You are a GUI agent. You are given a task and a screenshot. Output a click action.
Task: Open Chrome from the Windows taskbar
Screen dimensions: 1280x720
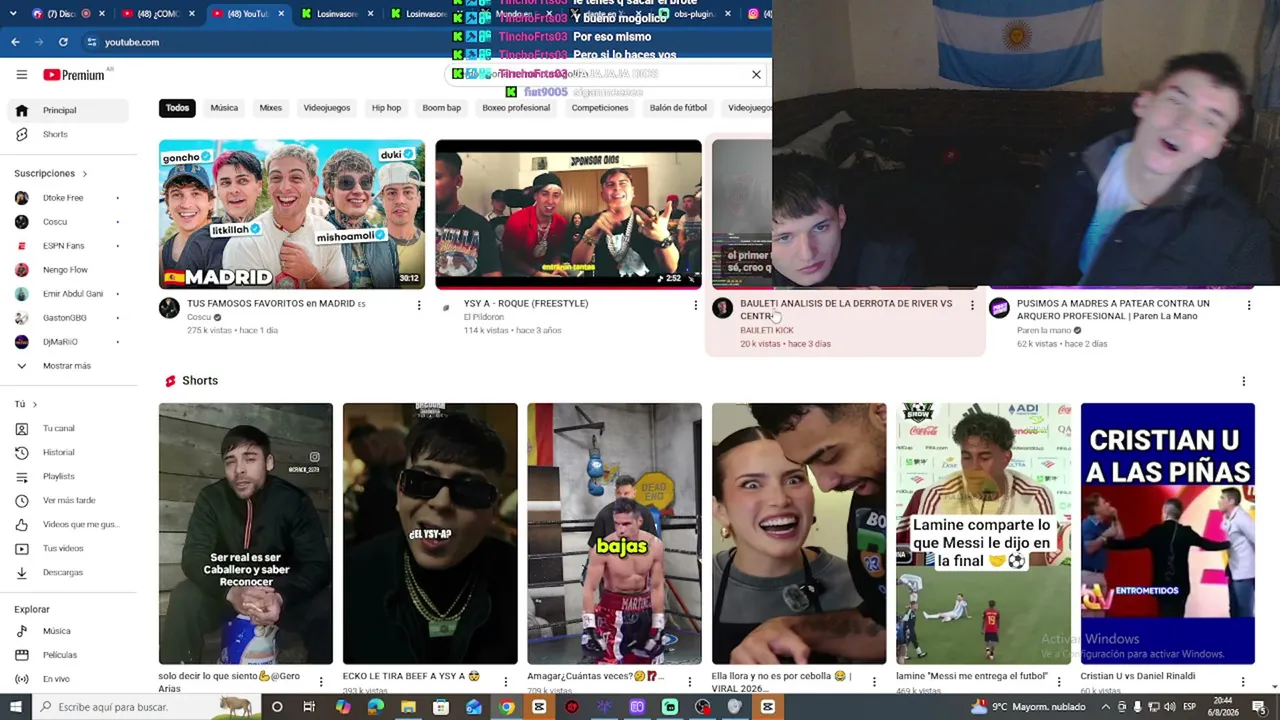507,707
